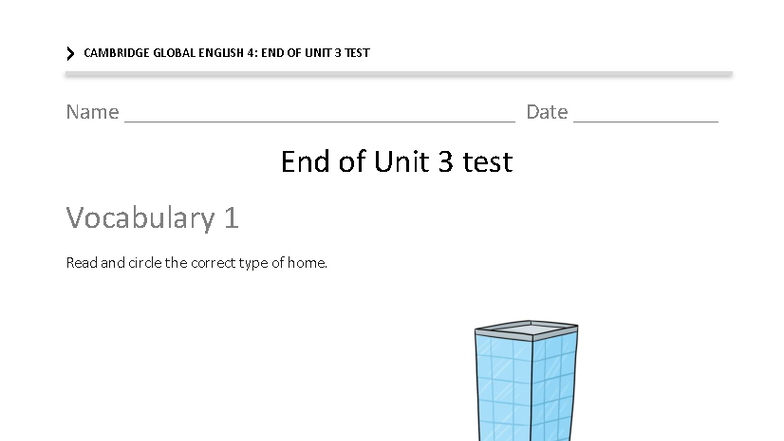This screenshot has width=784, height=441.
Task: Click the word "circle" in the instruction
Action: click(x=144, y=262)
